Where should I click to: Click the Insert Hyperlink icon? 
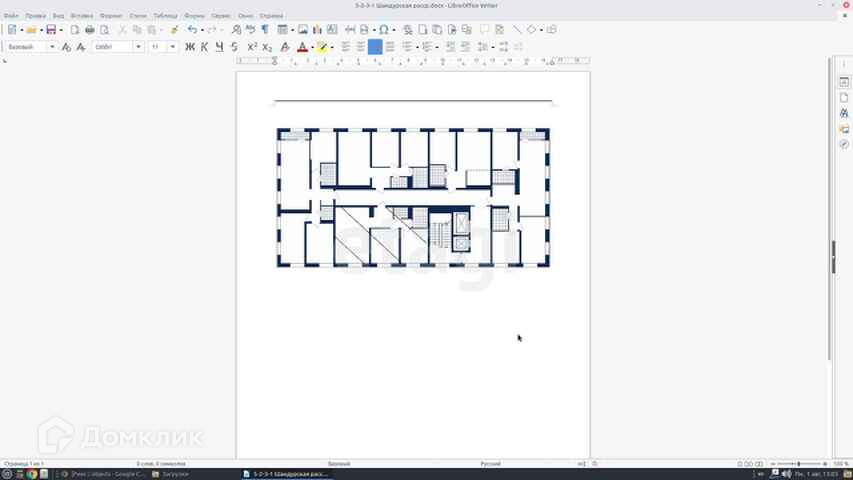[x=407, y=30]
